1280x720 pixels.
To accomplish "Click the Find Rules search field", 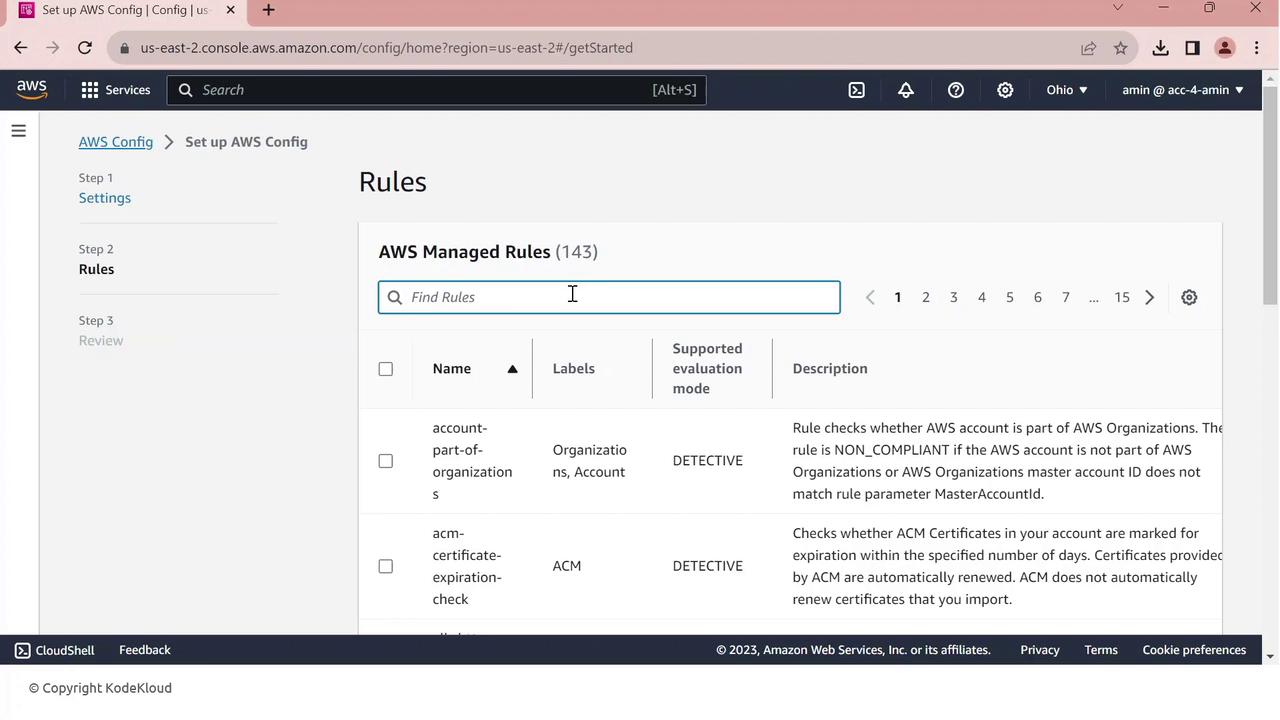I will point(609,297).
